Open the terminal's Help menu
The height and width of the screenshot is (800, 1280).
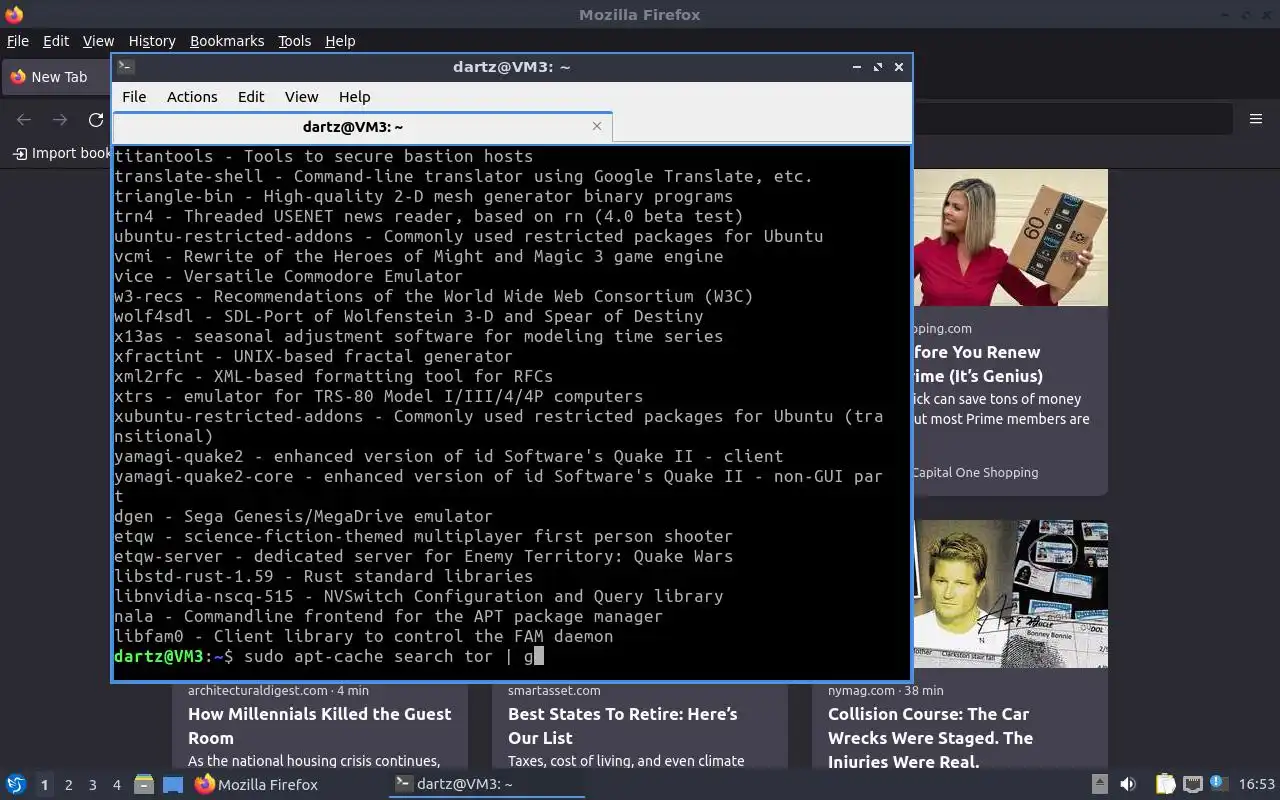point(354,97)
